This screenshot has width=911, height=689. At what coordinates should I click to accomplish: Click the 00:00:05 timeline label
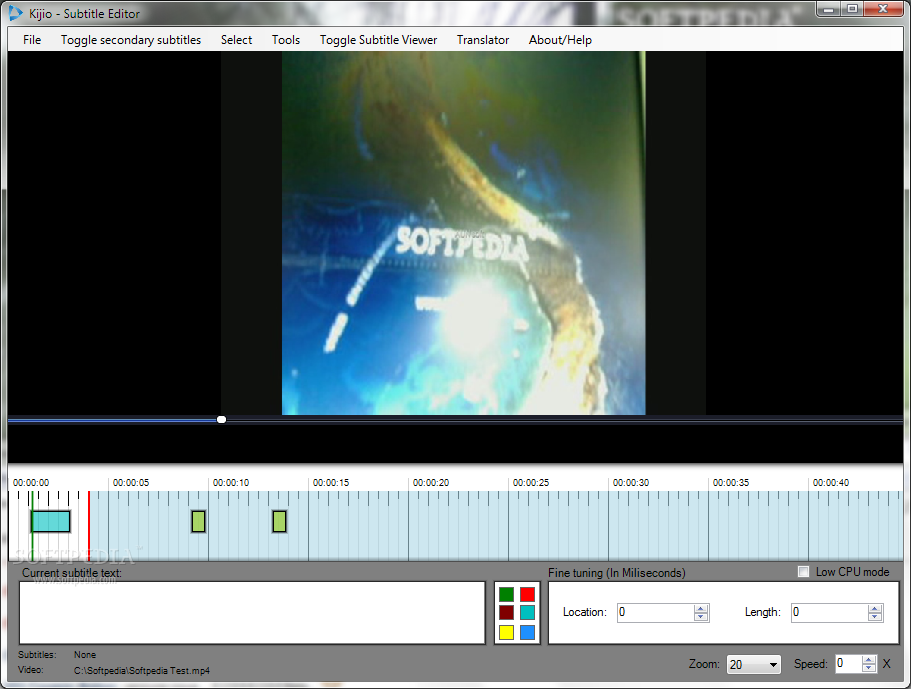click(x=131, y=482)
